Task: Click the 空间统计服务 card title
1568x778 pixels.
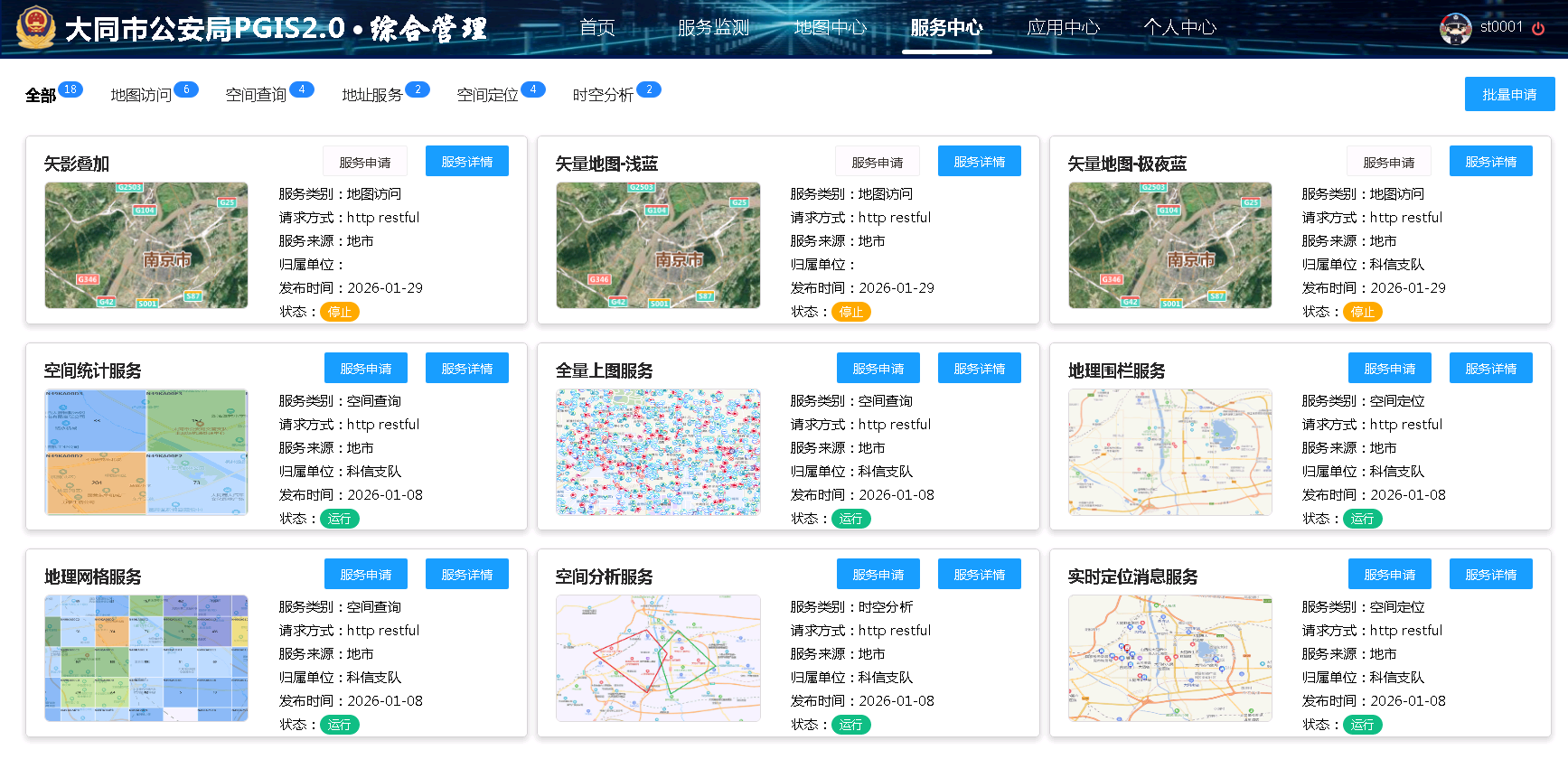Action: pos(93,370)
